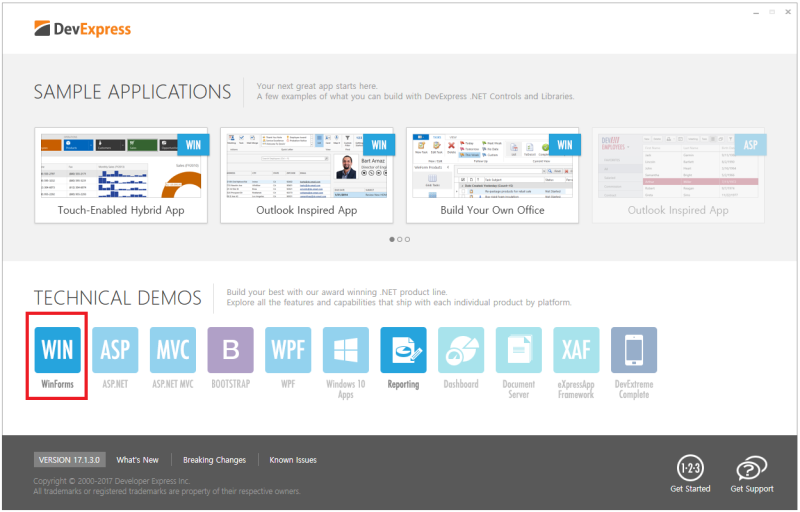800x512 pixels.
Task: Open the faded ASP Outlook Inspired App sample
Action: 678,175
